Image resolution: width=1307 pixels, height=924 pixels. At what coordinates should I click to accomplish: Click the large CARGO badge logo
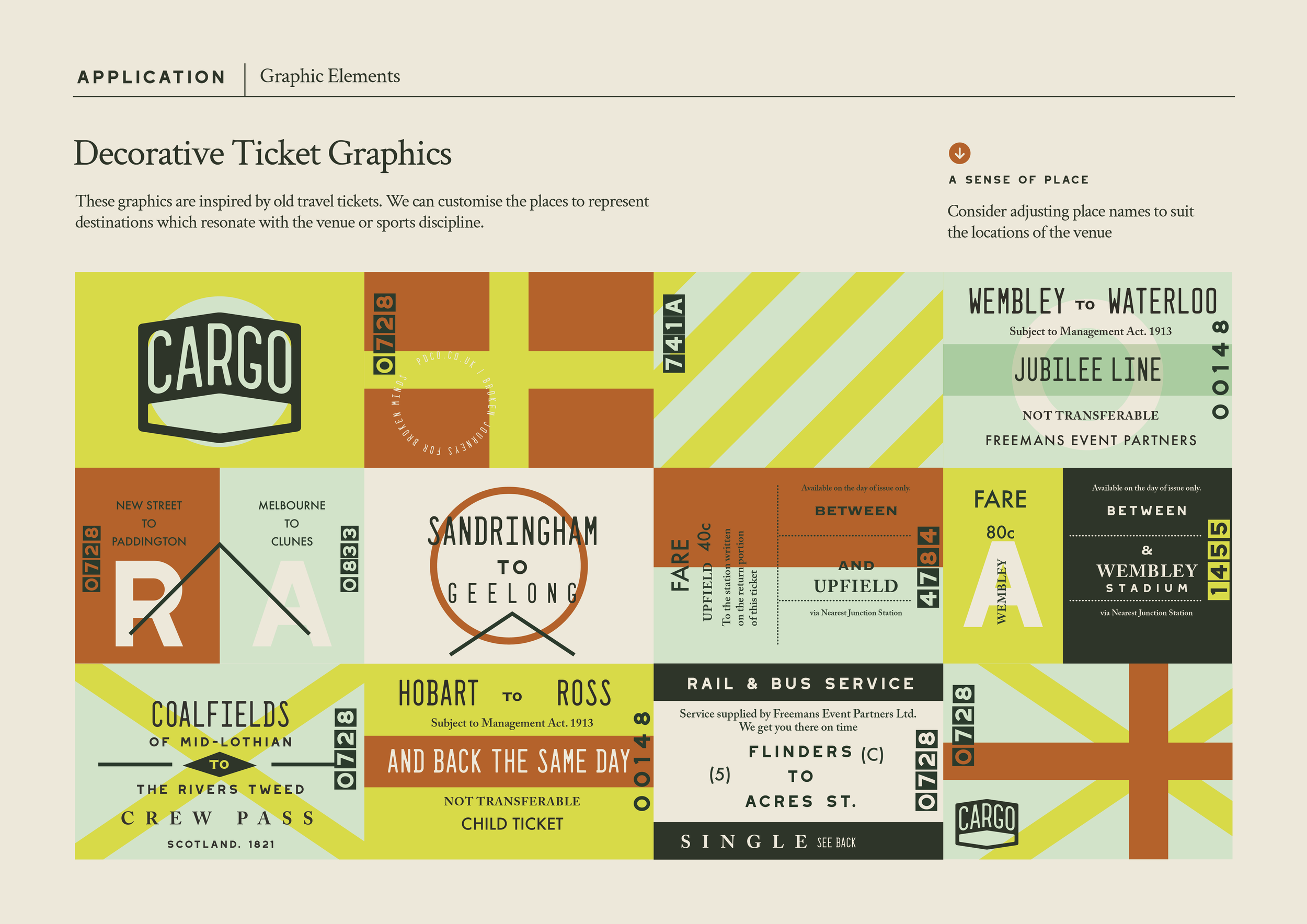[x=220, y=377]
